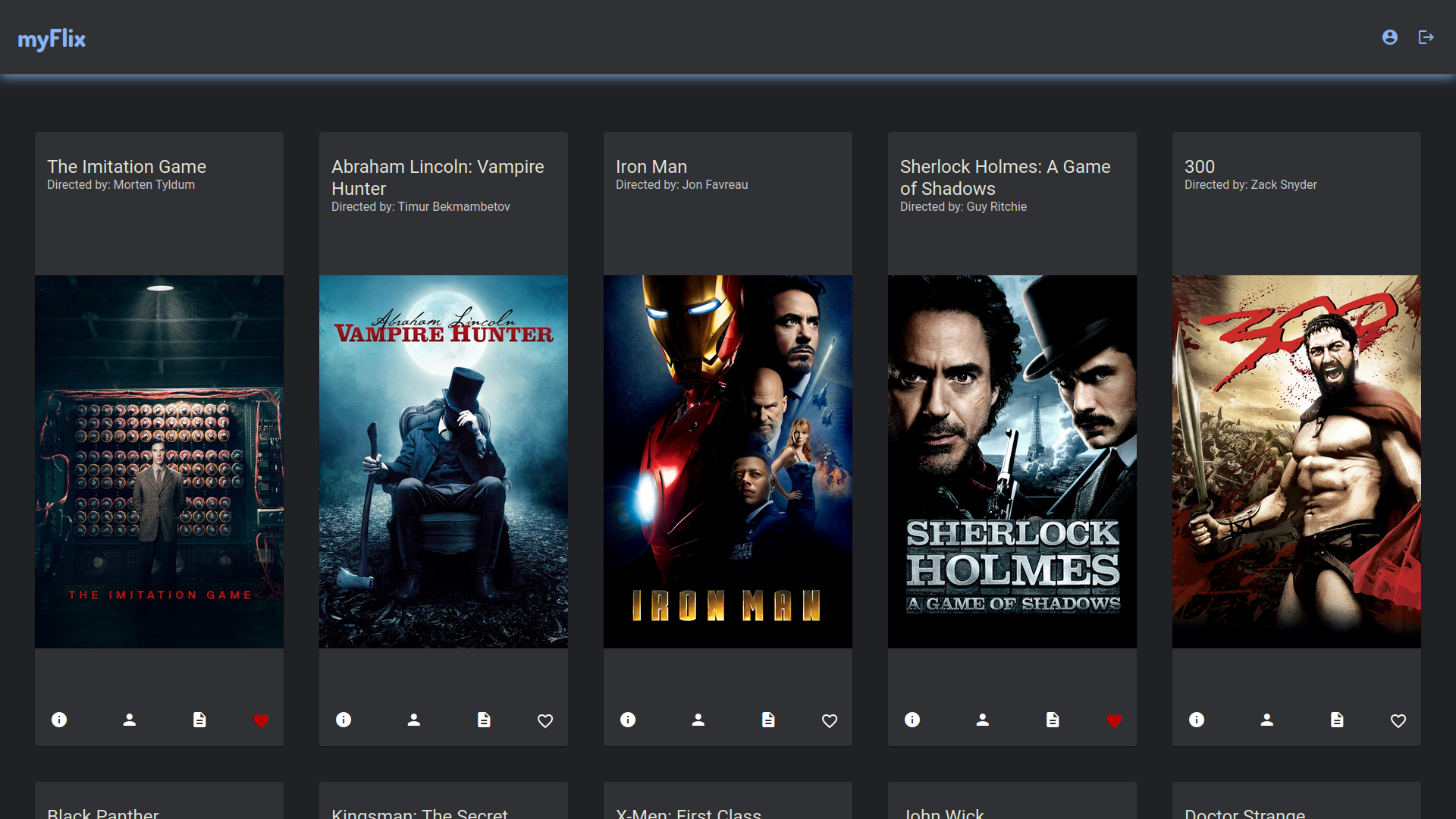Click The Imitation Game poster
The image size is (1456, 819).
click(x=159, y=461)
